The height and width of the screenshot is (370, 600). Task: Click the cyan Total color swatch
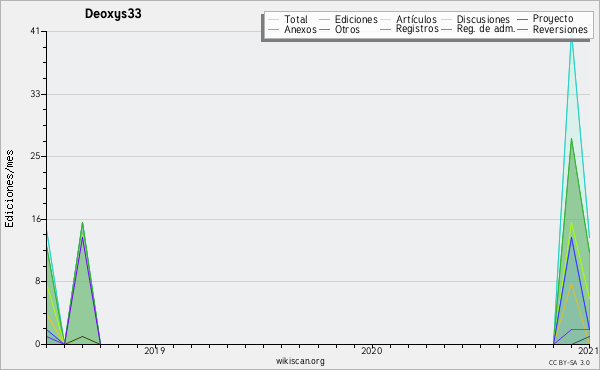pos(274,20)
